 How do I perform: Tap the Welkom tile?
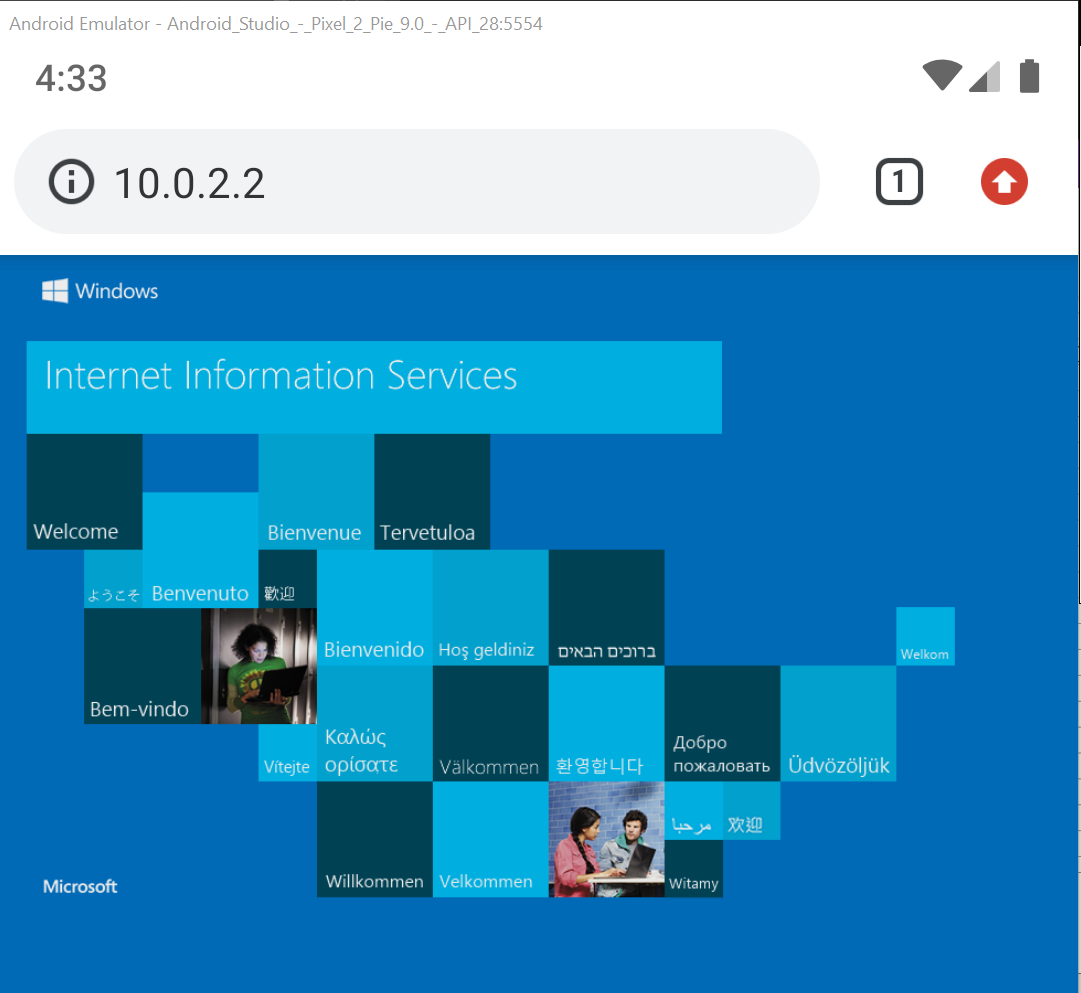pyautogui.click(x=925, y=636)
